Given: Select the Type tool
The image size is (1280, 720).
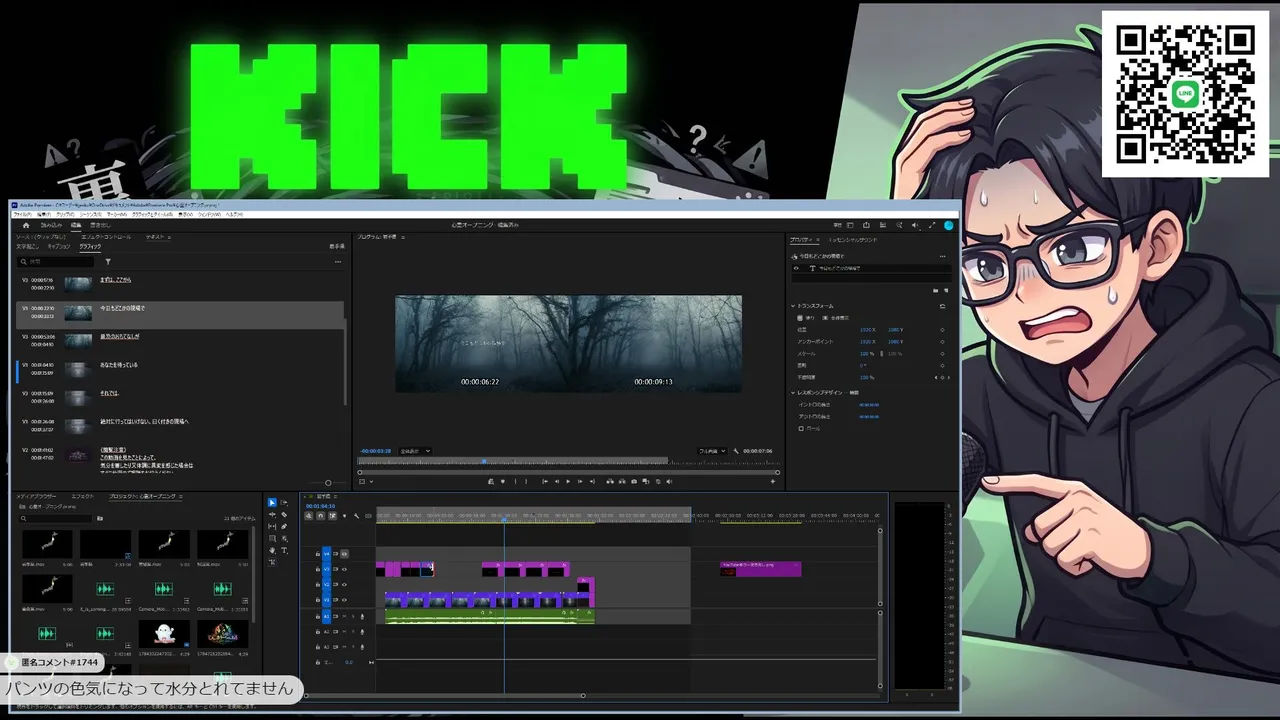Looking at the screenshot, I should click(x=284, y=551).
